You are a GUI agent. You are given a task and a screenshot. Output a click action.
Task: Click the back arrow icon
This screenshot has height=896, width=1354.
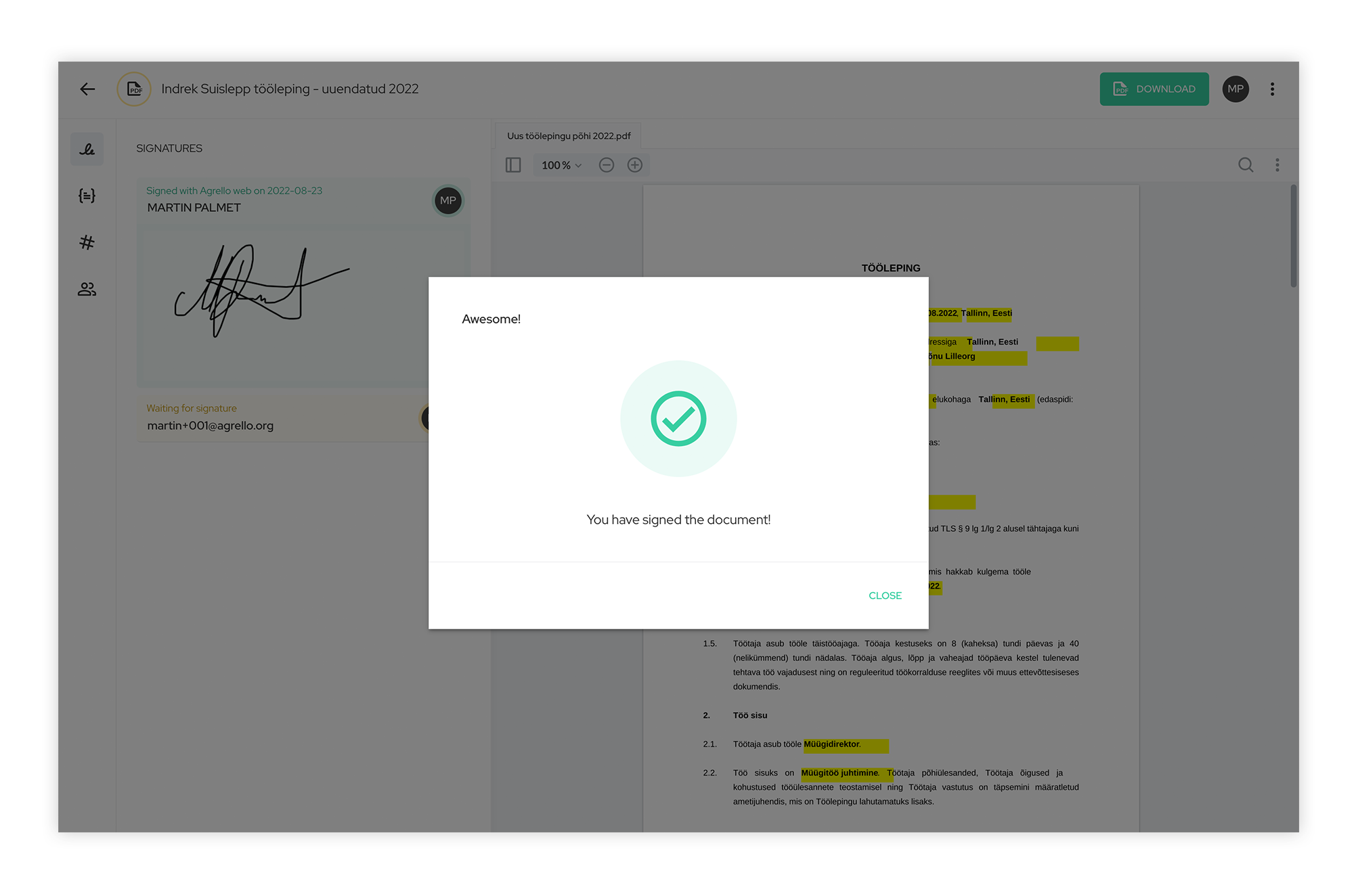tap(87, 89)
